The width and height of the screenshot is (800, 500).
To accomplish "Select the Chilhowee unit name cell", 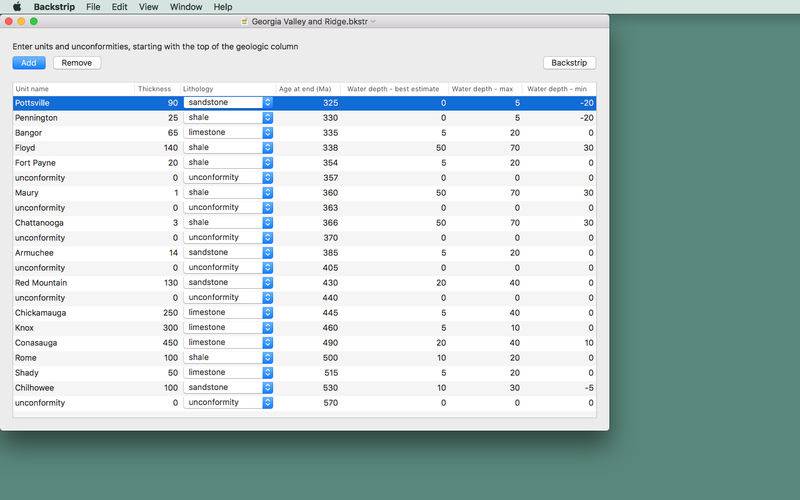I will coord(34,388).
